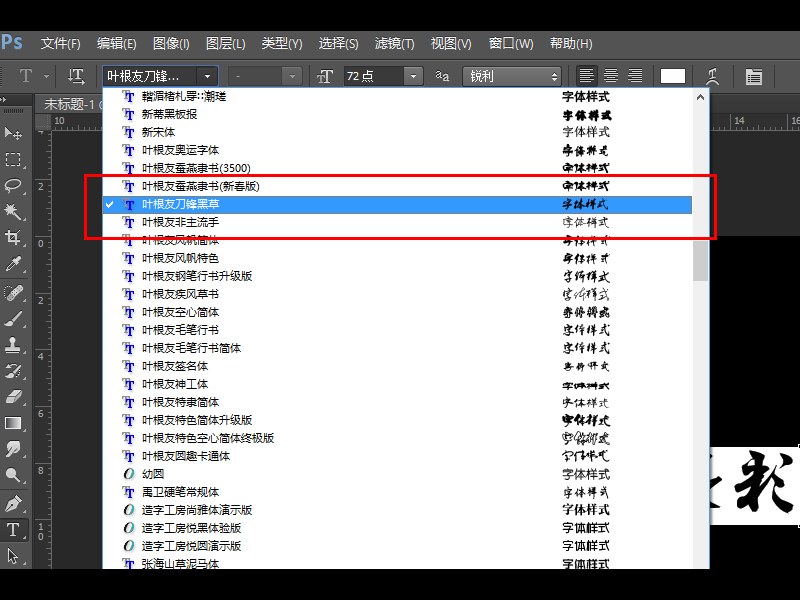Open the 滤镜(T) menu
800x600 pixels.
(x=395, y=44)
